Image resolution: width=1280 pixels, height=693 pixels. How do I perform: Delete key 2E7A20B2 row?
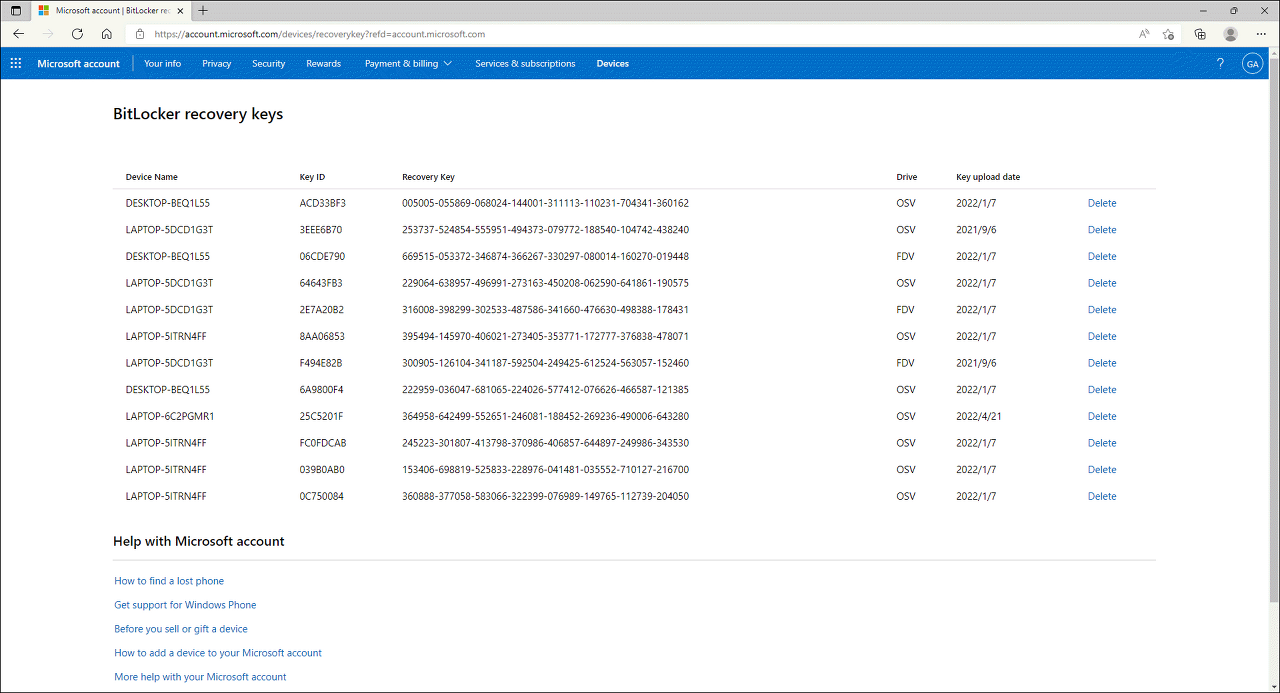(x=1102, y=309)
